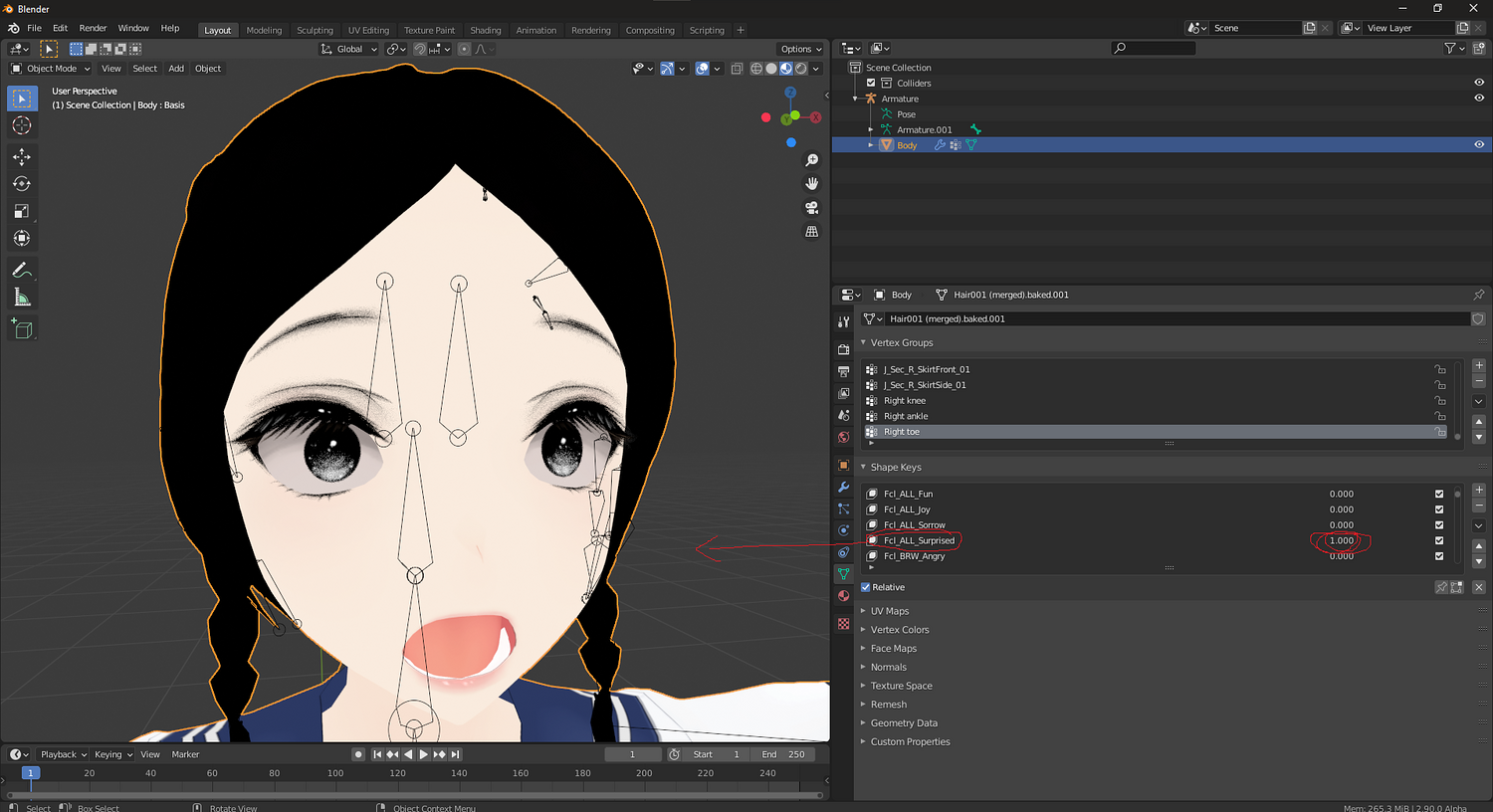This screenshot has height=812, width=1493.
Task: Toggle lock on Right knee vertex group
Action: 1439,401
